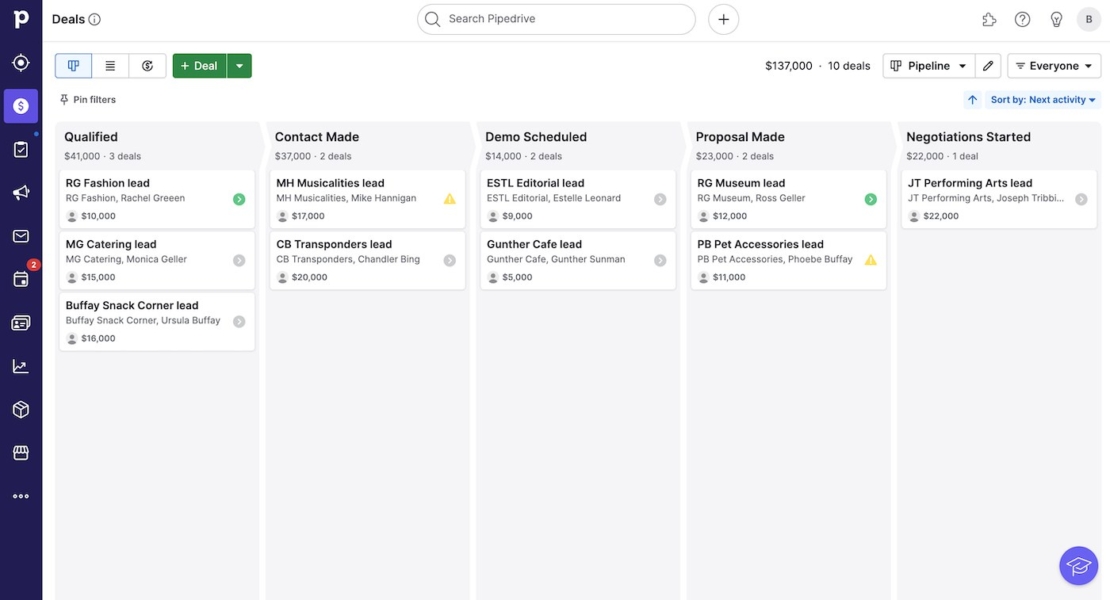Expand the three-dots More menu in sidebar
The width and height of the screenshot is (1110, 600).
click(x=20, y=495)
